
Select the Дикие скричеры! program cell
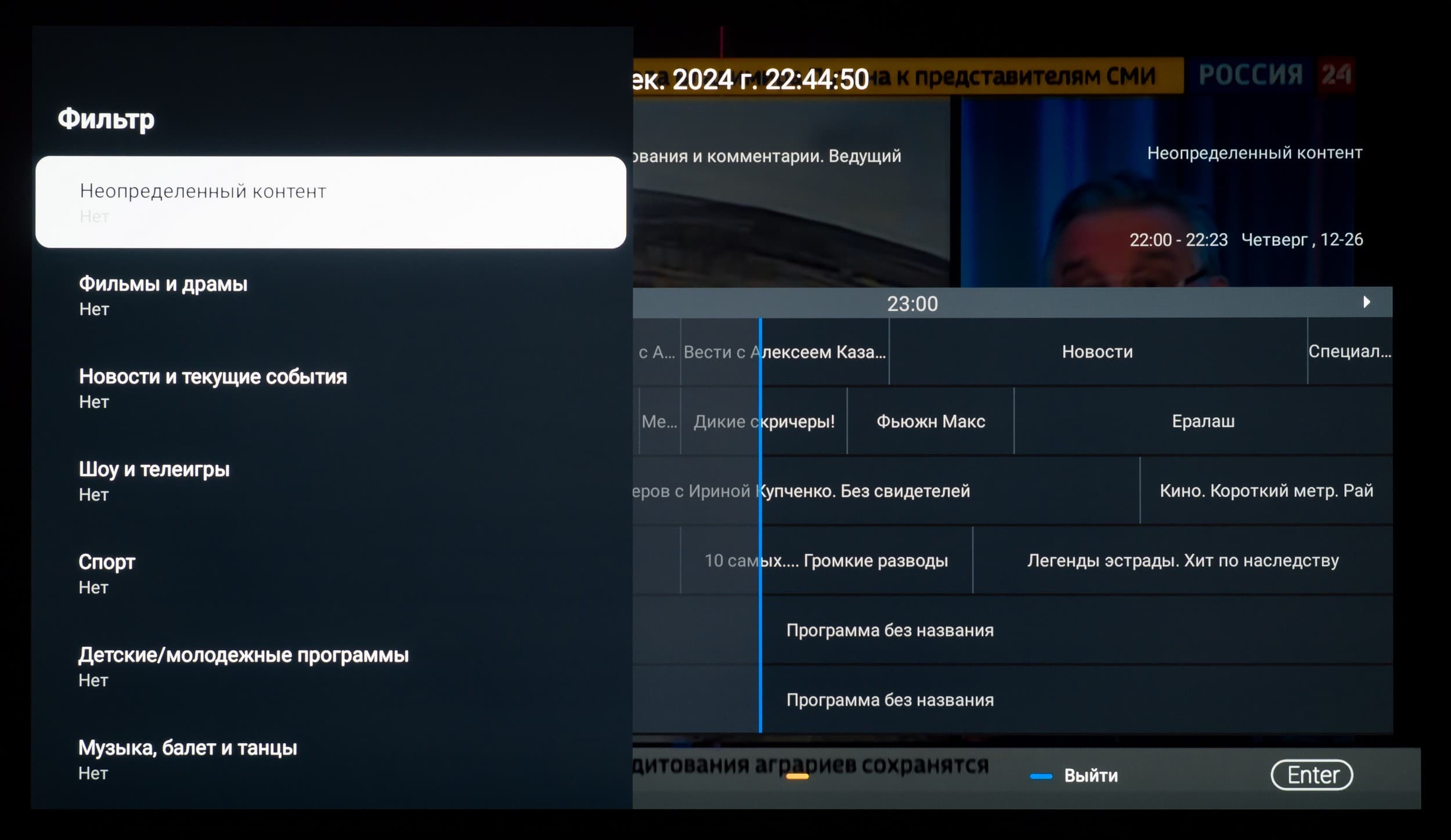[764, 421]
